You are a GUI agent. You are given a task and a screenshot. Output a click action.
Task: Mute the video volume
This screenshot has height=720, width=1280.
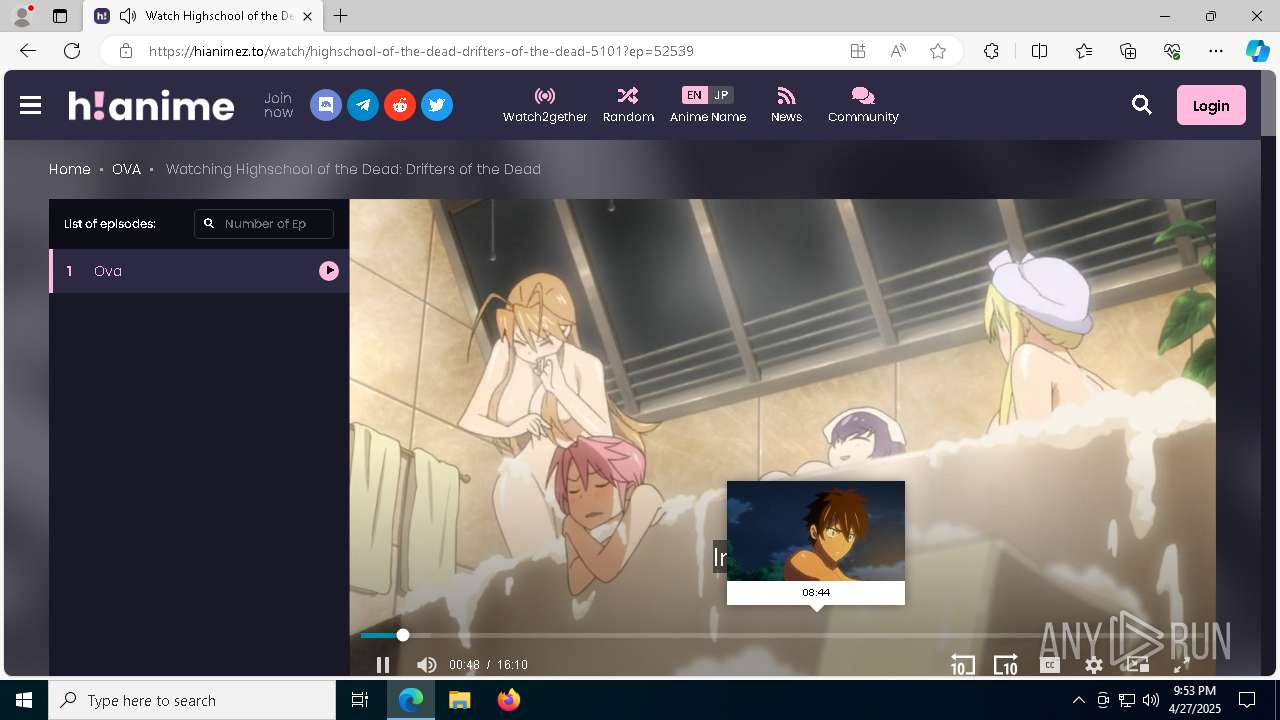[427, 665]
